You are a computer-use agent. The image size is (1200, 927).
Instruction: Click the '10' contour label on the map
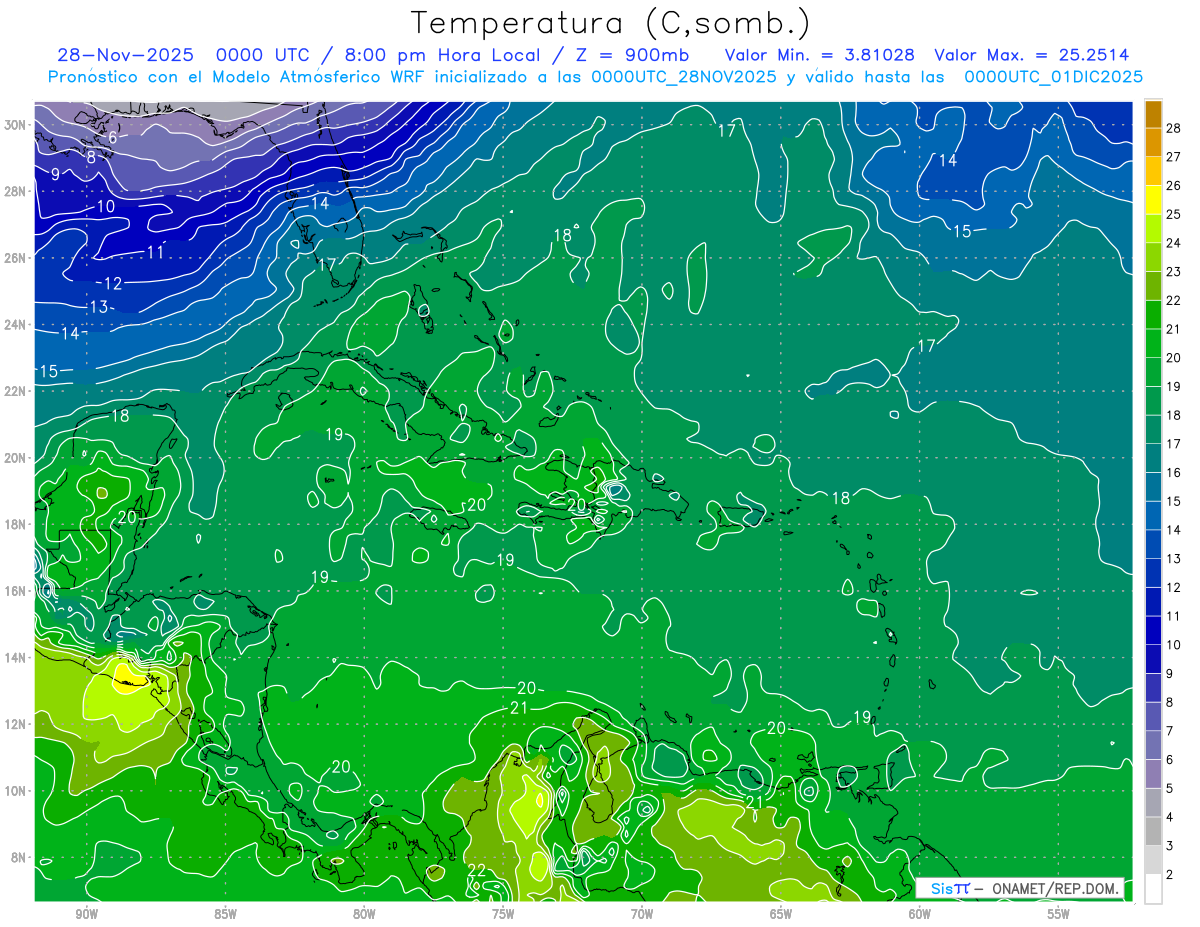pyautogui.click(x=105, y=207)
